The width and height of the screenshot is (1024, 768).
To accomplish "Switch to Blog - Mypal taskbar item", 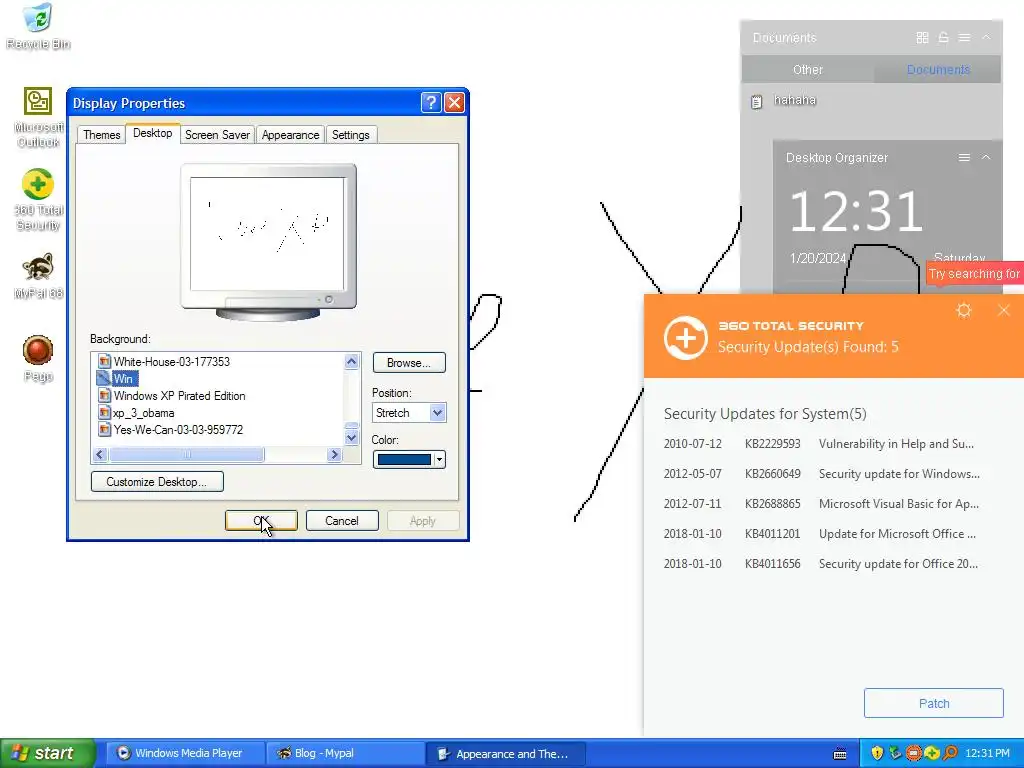I will click(344, 754).
